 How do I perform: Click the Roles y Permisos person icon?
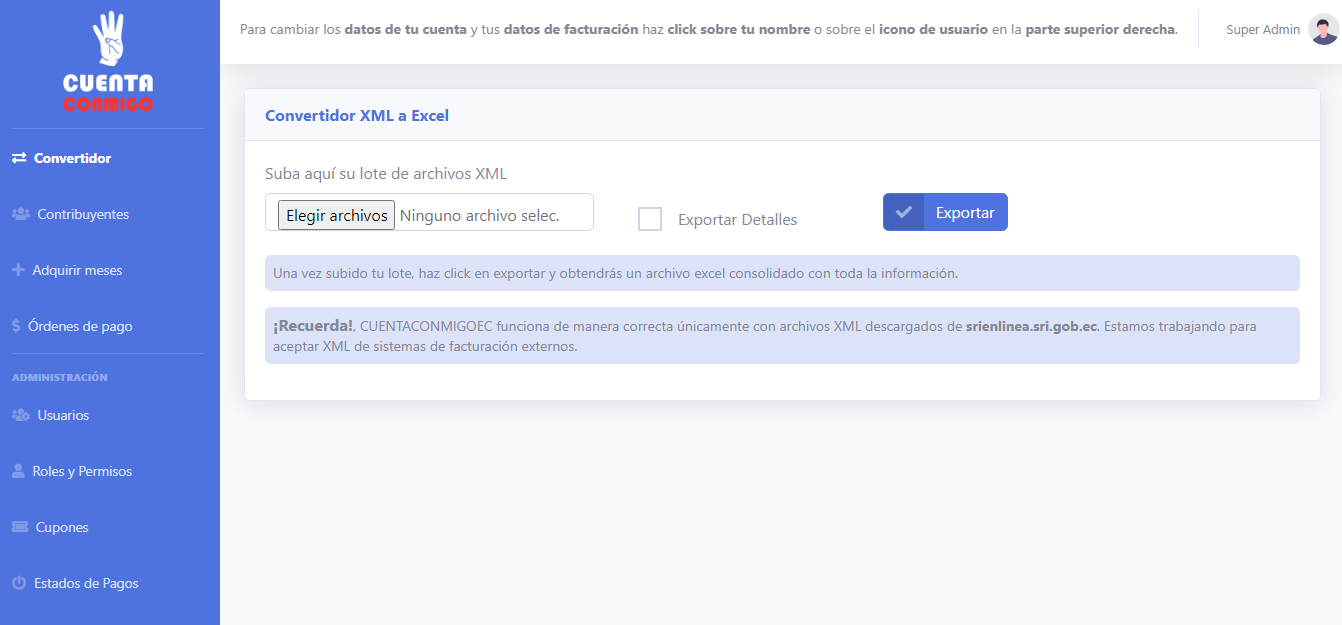click(18, 471)
